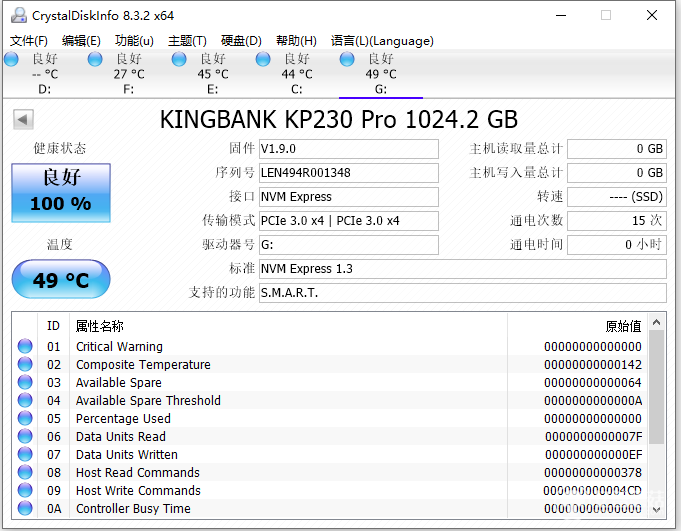
Task: Click status orb for Critical Warning row
Action: pyautogui.click(x=25, y=346)
